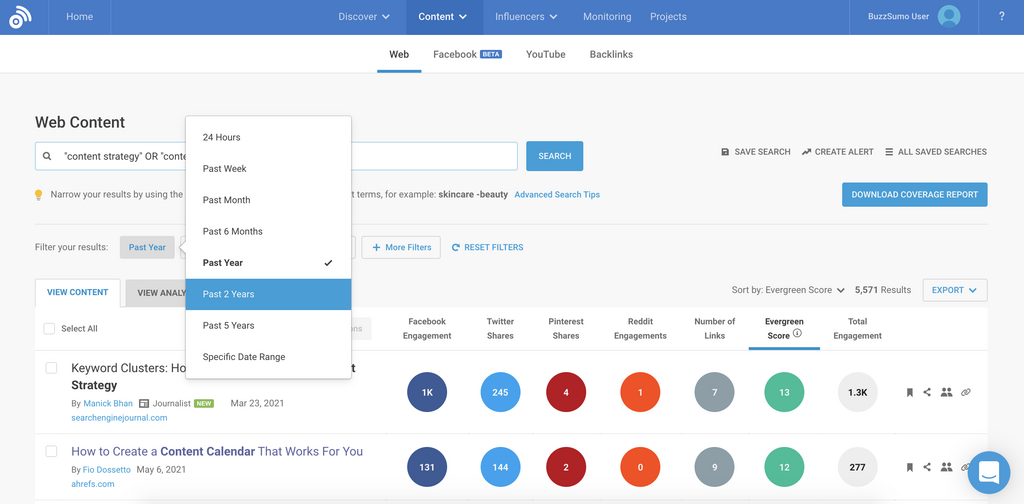Tick checkbox for Keyword Clusters article

52,368
